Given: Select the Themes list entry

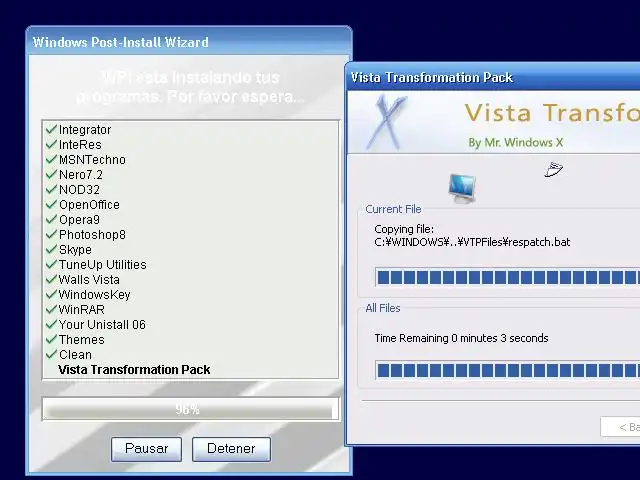Looking at the screenshot, I should point(82,340).
